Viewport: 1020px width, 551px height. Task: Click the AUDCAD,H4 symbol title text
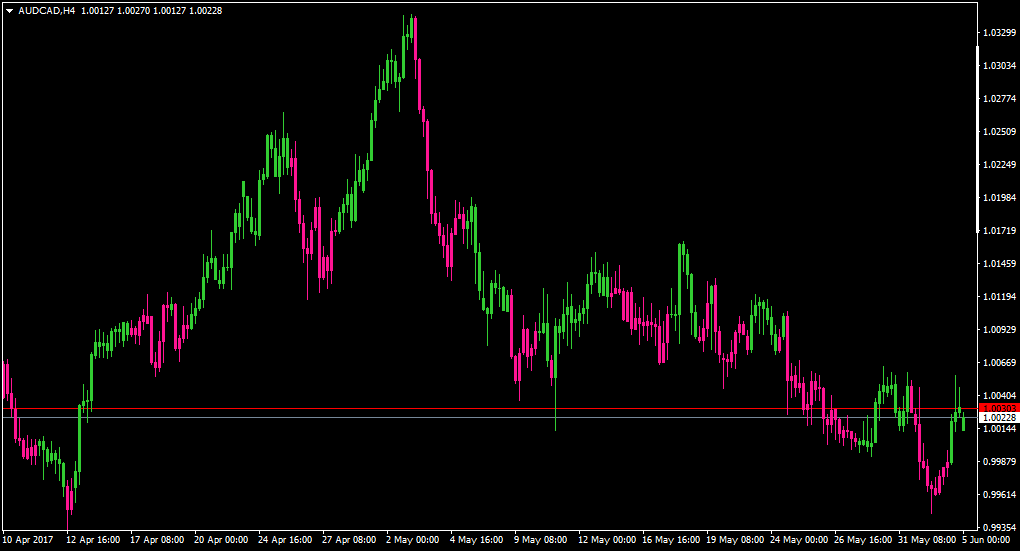(x=47, y=10)
